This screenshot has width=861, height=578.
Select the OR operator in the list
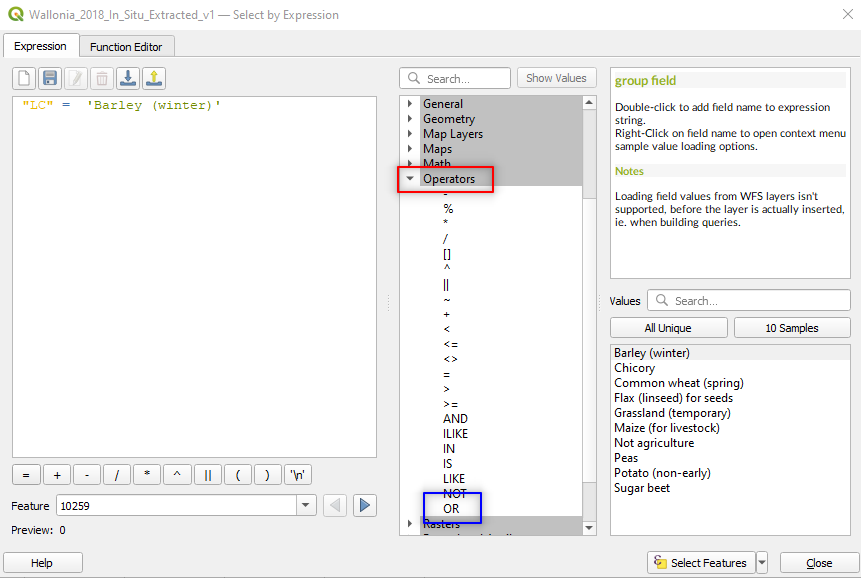pos(451,509)
